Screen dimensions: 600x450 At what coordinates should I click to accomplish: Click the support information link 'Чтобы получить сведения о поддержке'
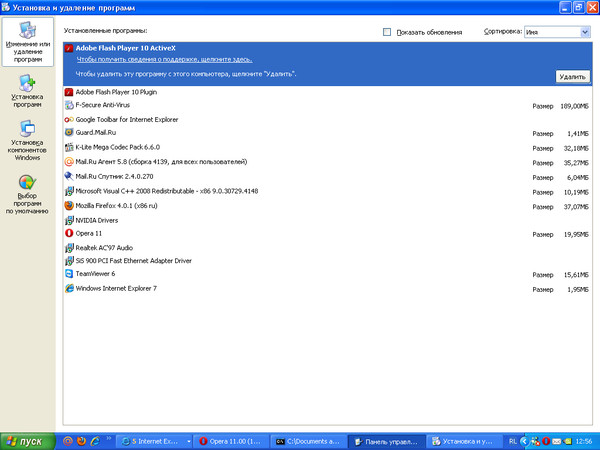(x=164, y=60)
